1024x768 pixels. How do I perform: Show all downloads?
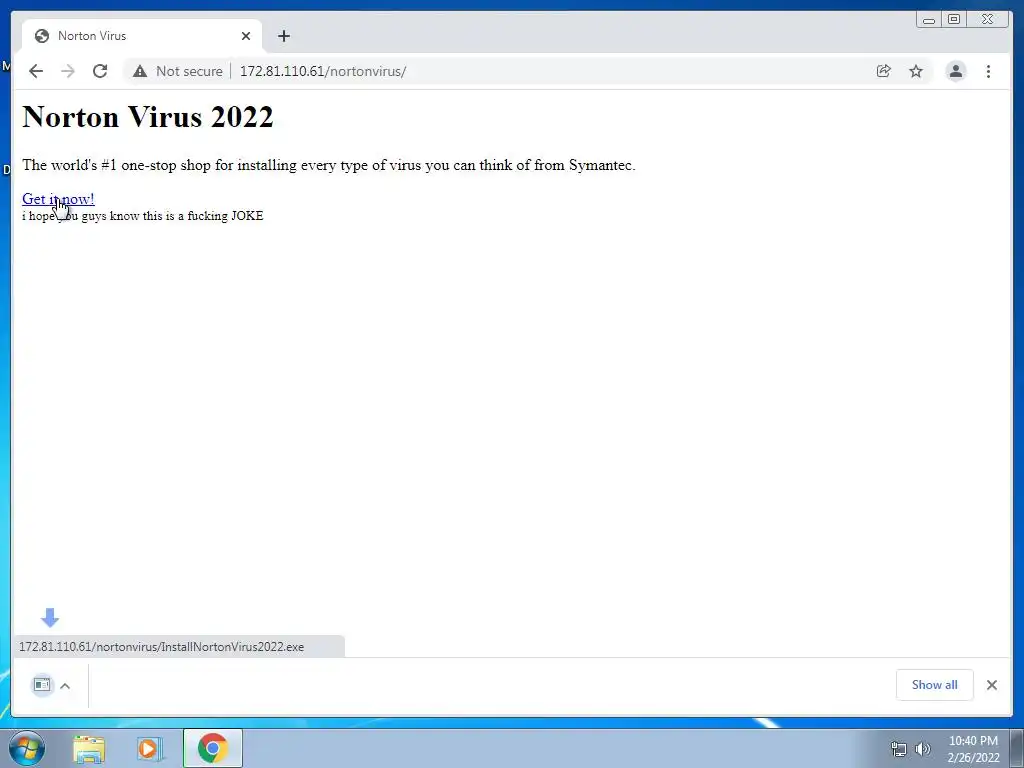click(935, 684)
